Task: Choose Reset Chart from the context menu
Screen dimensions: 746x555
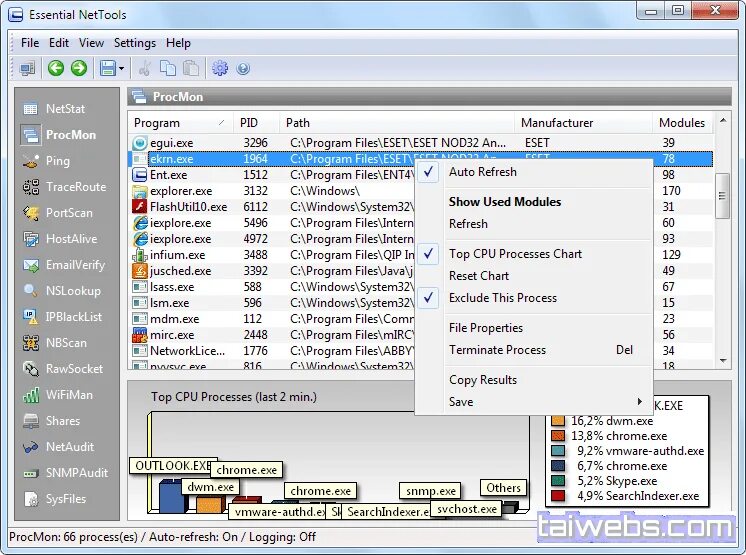Action: [534, 276]
